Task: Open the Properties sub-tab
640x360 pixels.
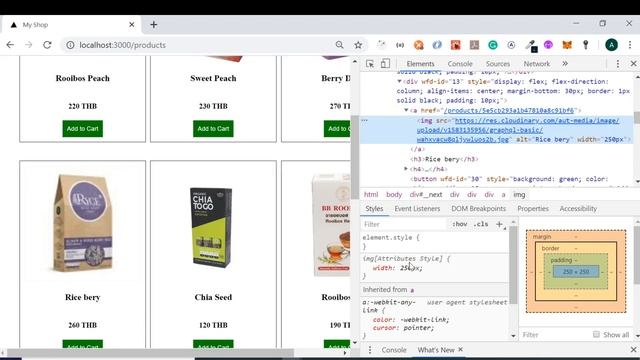Action: (533, 209)
